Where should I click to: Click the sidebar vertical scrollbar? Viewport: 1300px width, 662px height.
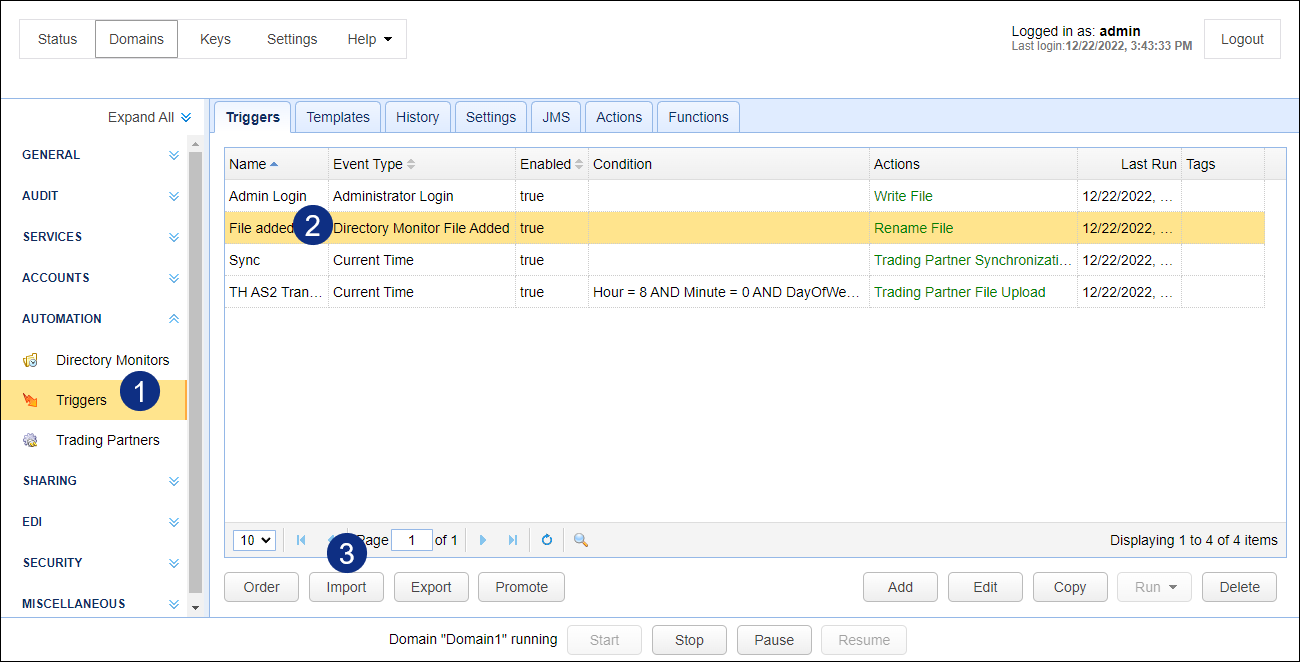pos(195,370)
